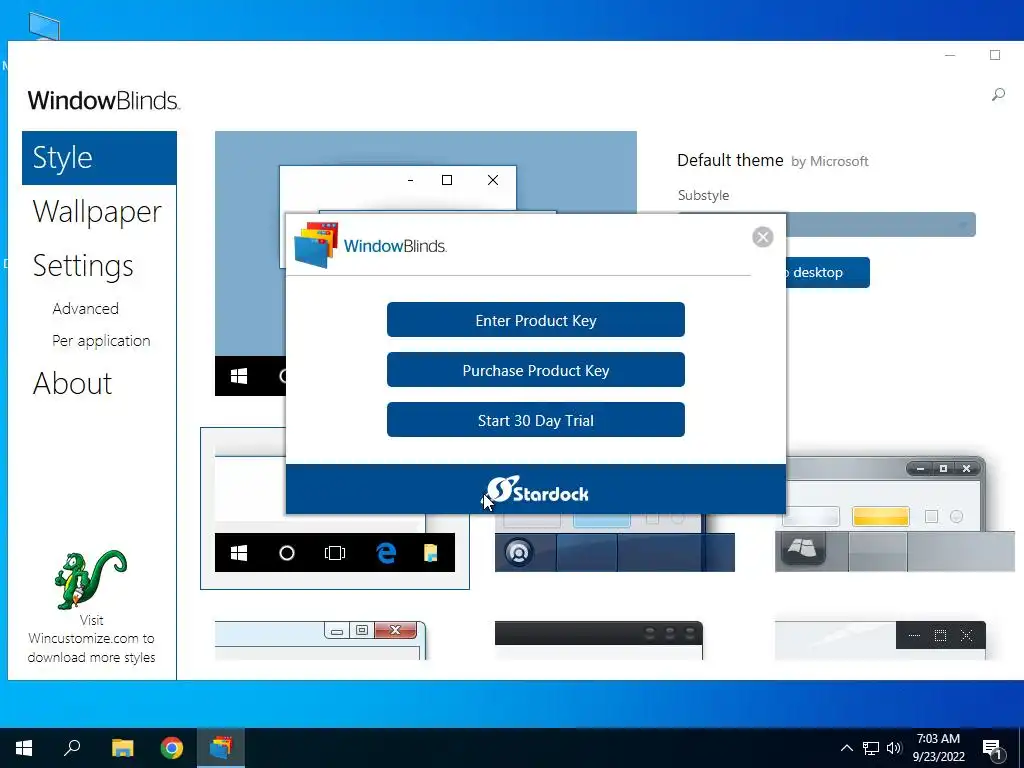Visit Wincustomize.com to download more styles
This screenshot has width=1024, height=768.
tap(91, 639)
